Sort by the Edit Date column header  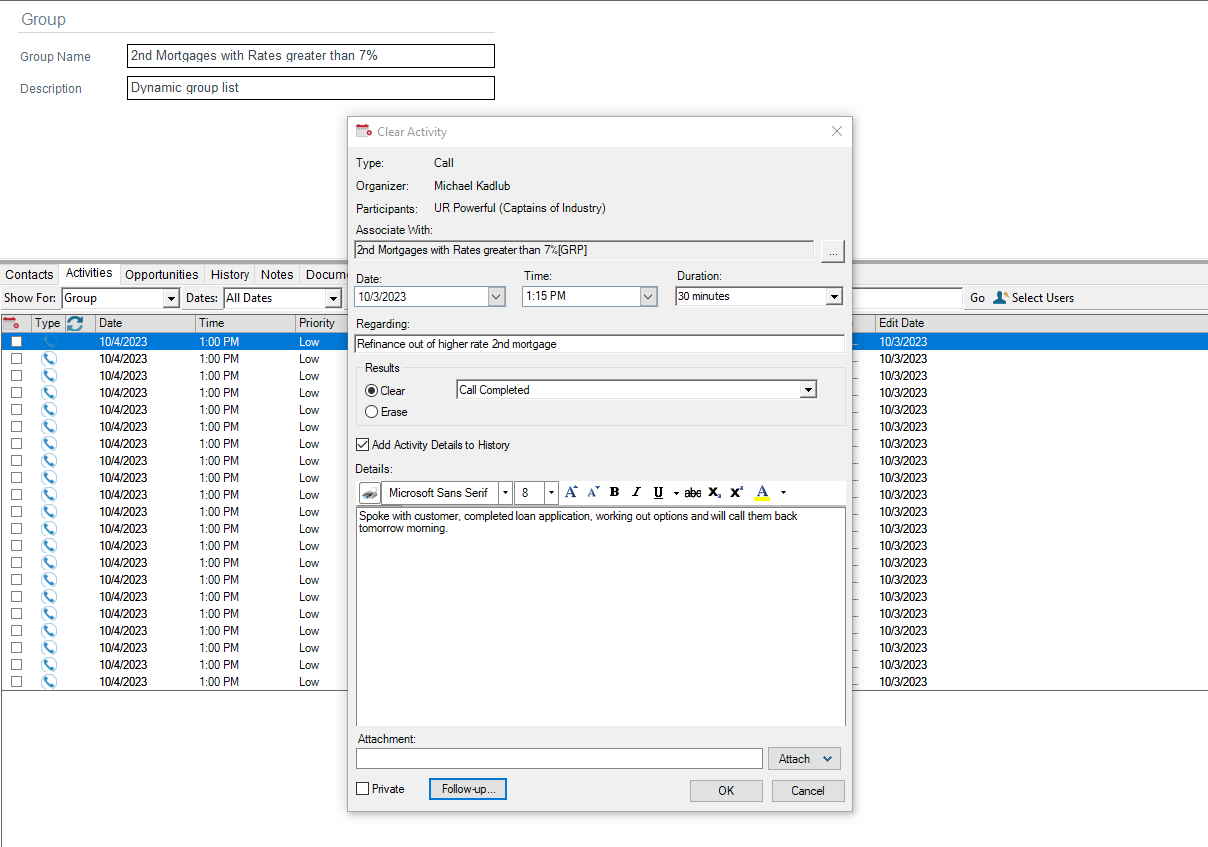(1040, 323)
